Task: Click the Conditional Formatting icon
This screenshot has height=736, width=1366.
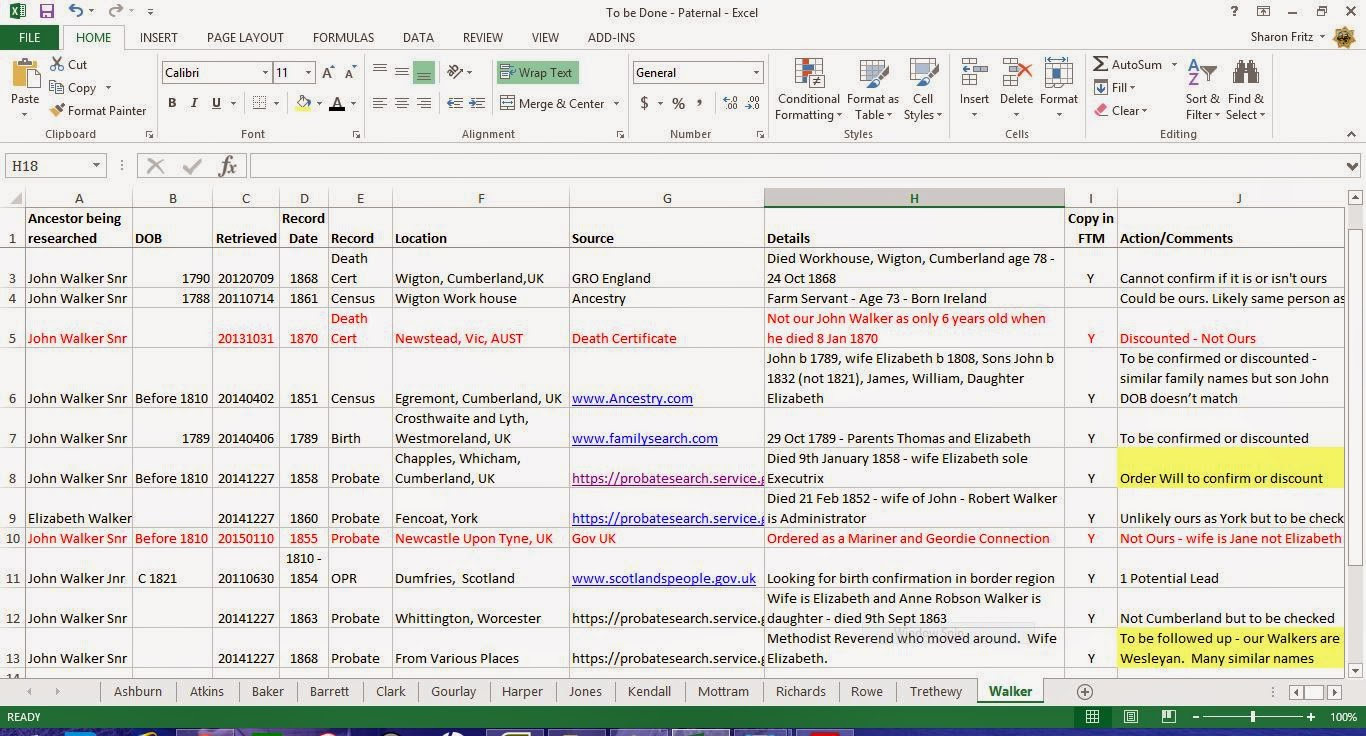Action: click(x=808, y=77)
